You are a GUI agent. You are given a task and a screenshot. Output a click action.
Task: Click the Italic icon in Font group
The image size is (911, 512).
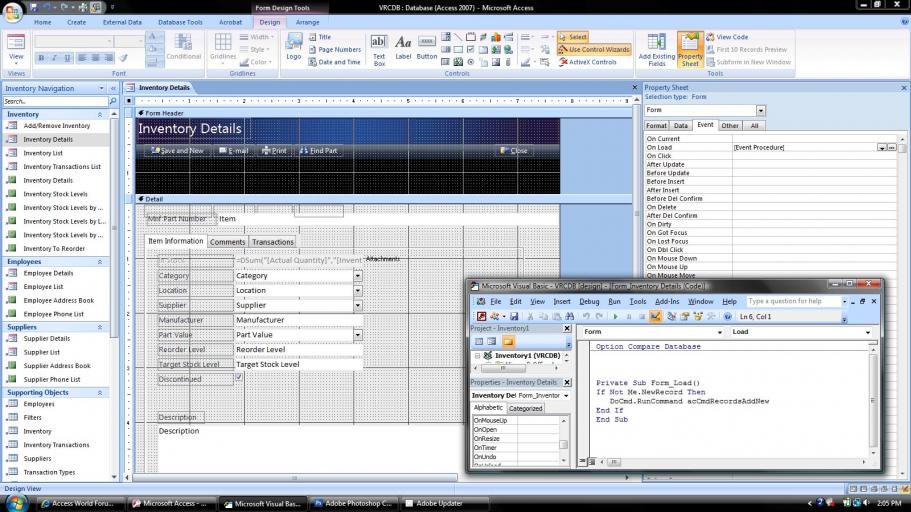click(54, 58)
